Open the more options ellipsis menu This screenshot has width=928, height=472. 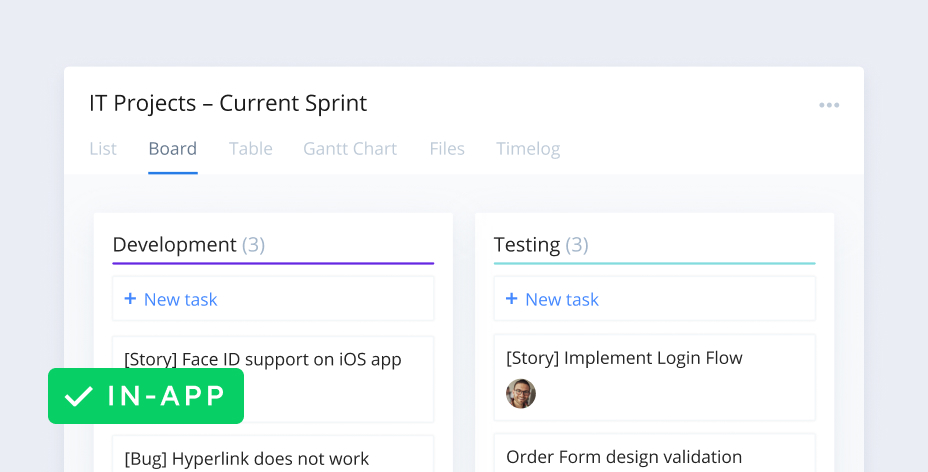(829, 105)
